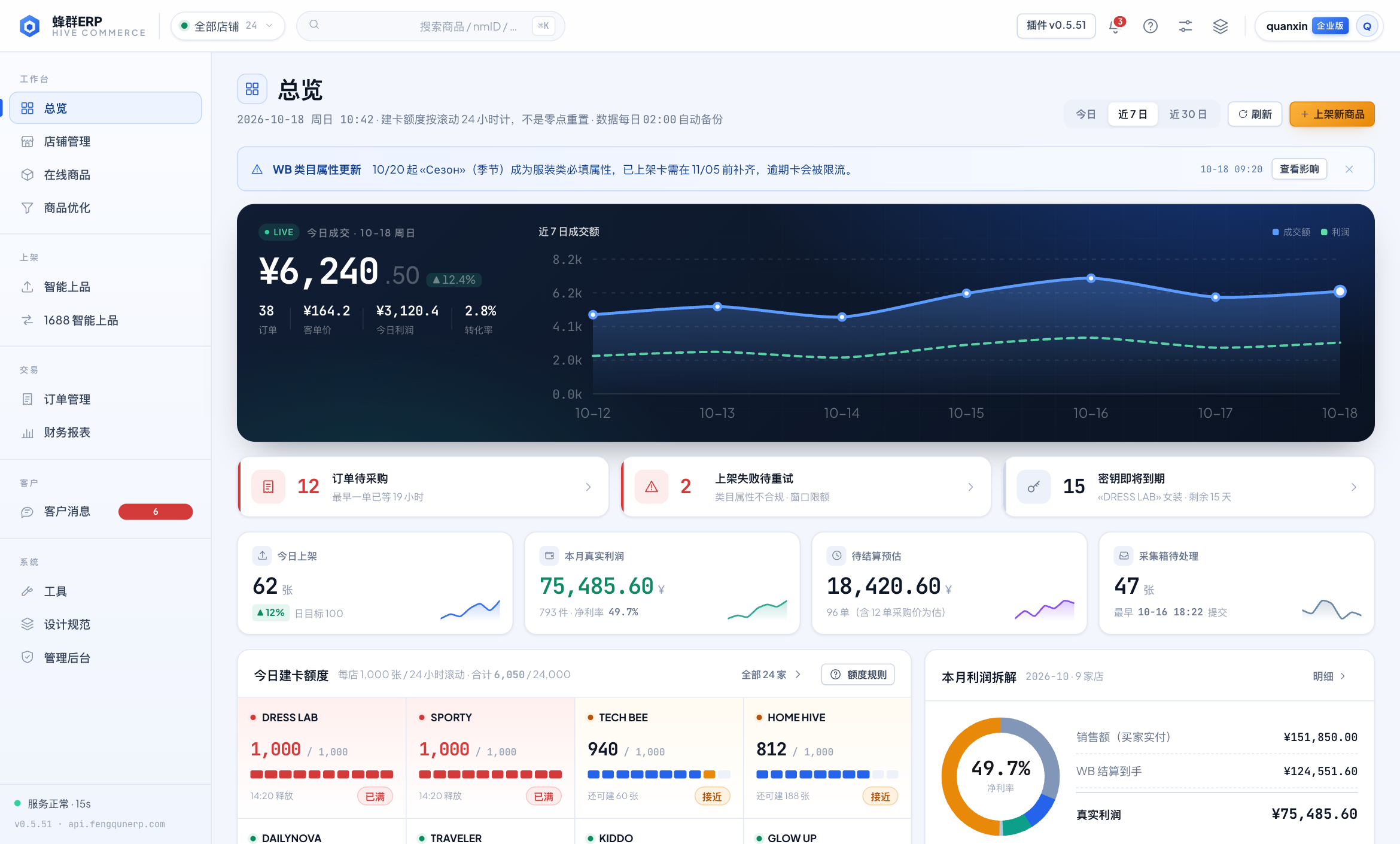The image size is (1400, 844).
Task: Open 财务报表 chart item
Action: point(105,432)
